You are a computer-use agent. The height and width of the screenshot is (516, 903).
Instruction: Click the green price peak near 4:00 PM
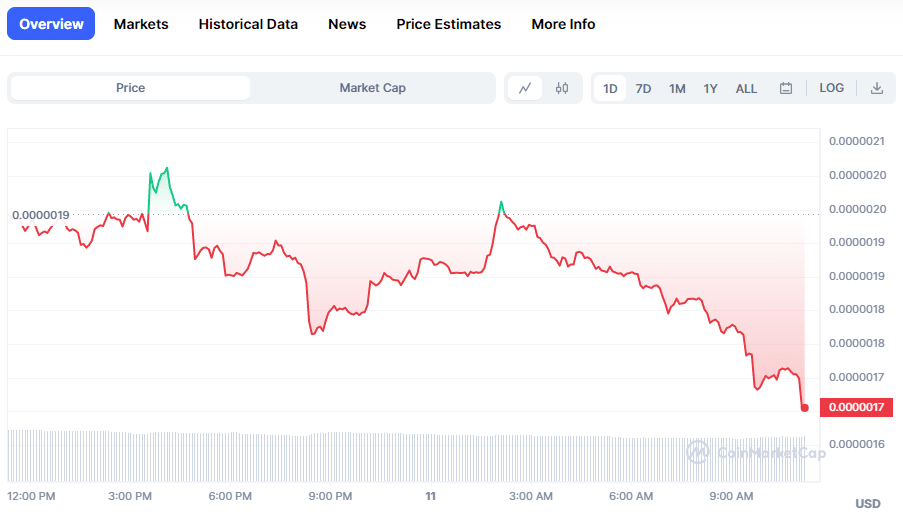pos(167,168)
